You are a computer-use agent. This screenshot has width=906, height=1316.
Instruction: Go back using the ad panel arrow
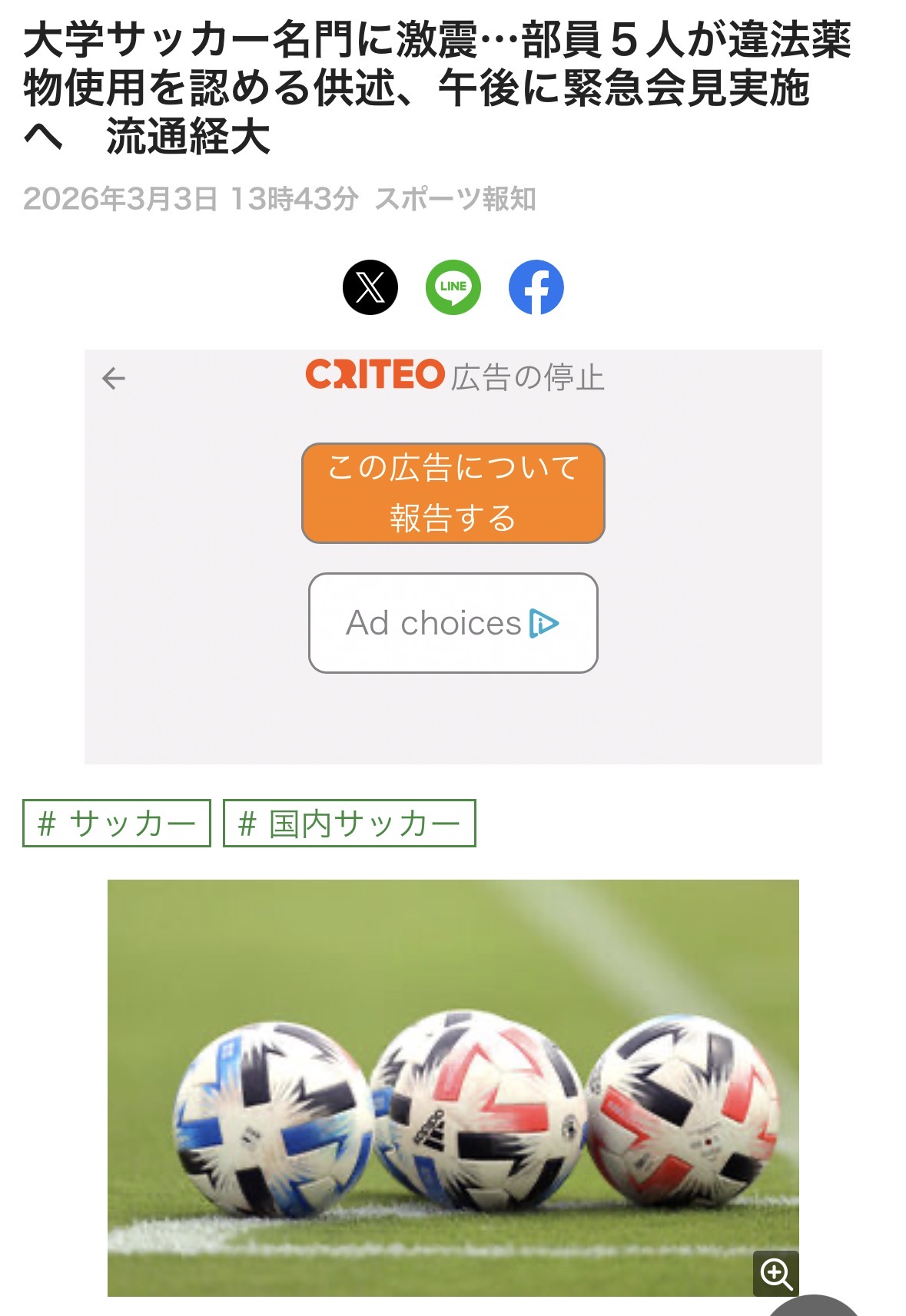114,378
